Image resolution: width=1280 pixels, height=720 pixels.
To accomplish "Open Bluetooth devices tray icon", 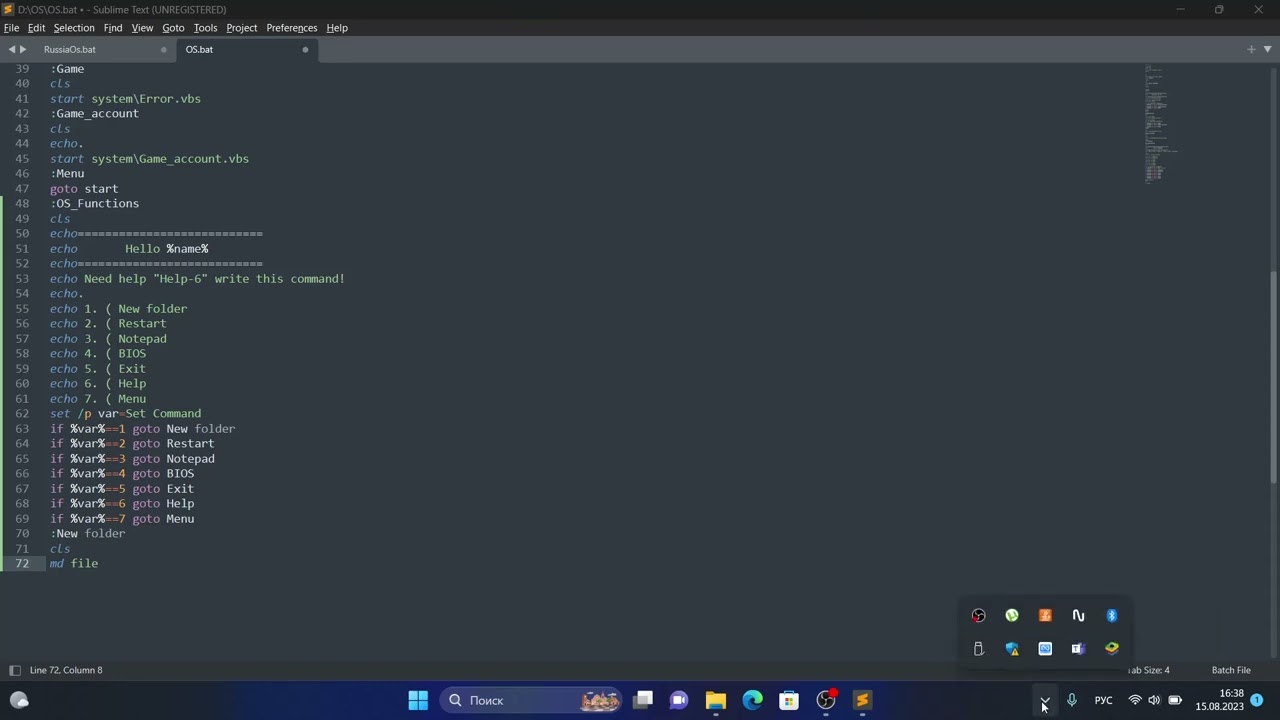I will tap(1111, 616).
